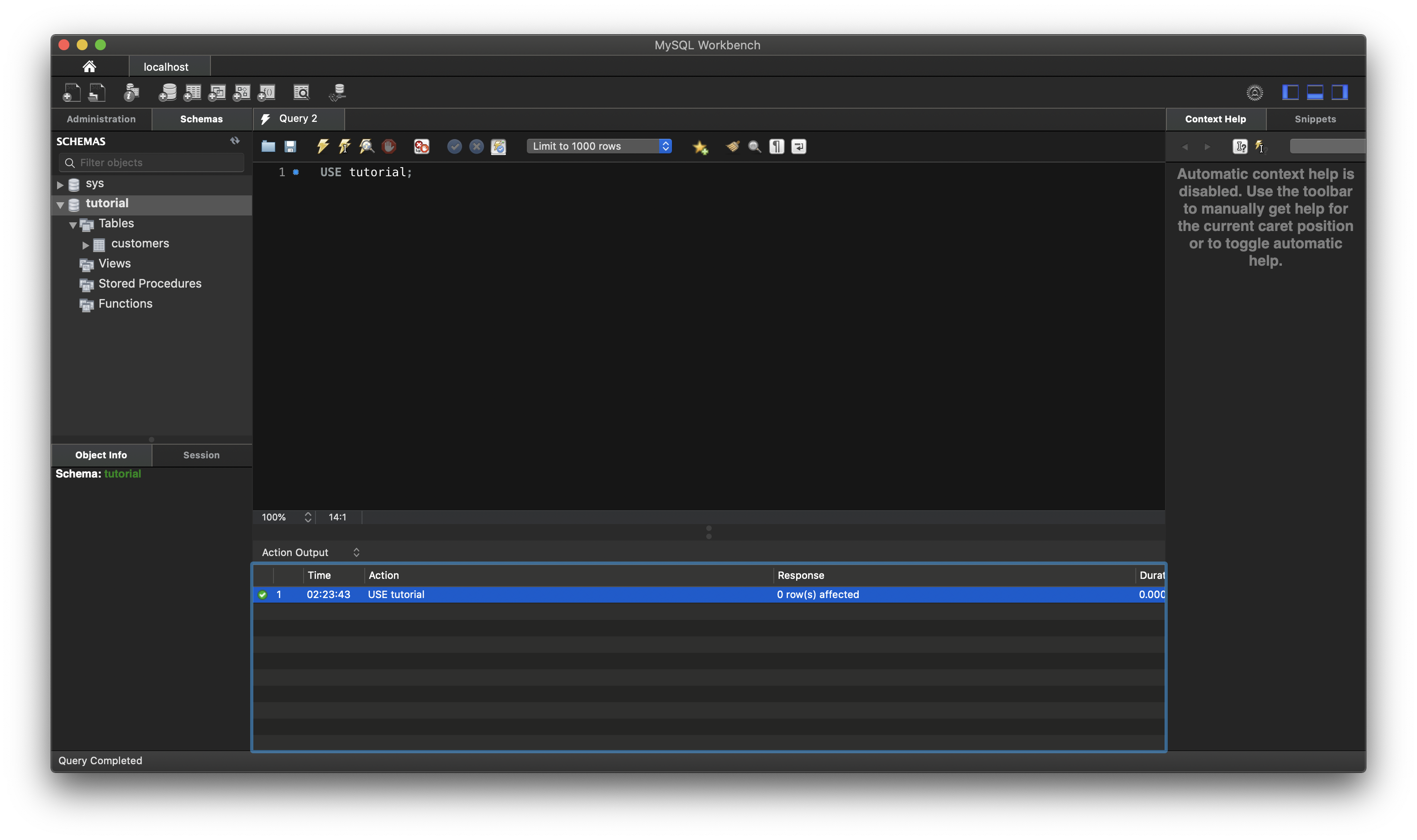This screenshot has height=840, width=1417.
Task: Execute statement under cursor icon
Action: pyautogui.click(x=345, y=147)
